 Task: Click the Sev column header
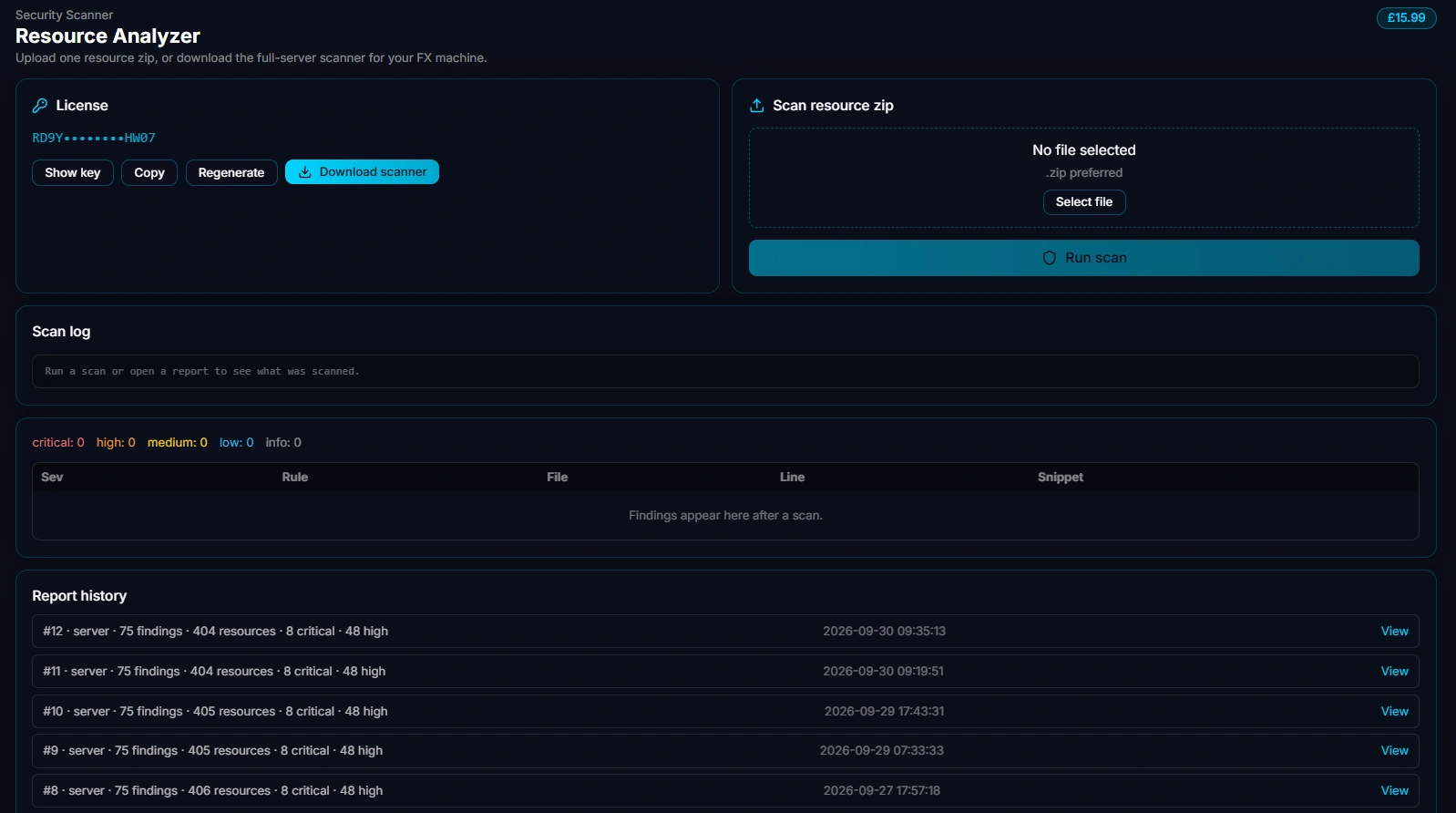point(52,478)
